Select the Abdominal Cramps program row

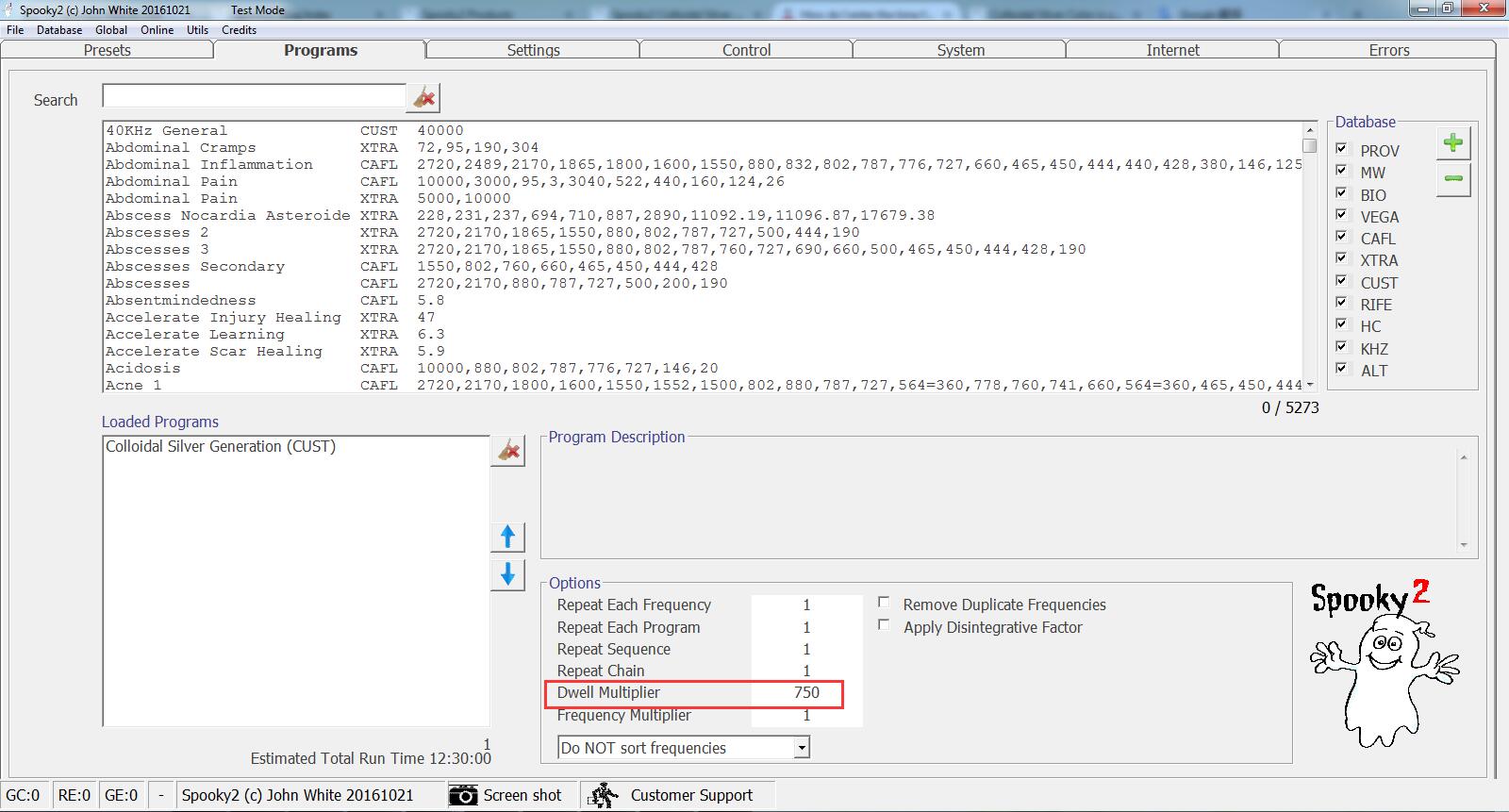[703, 147]
